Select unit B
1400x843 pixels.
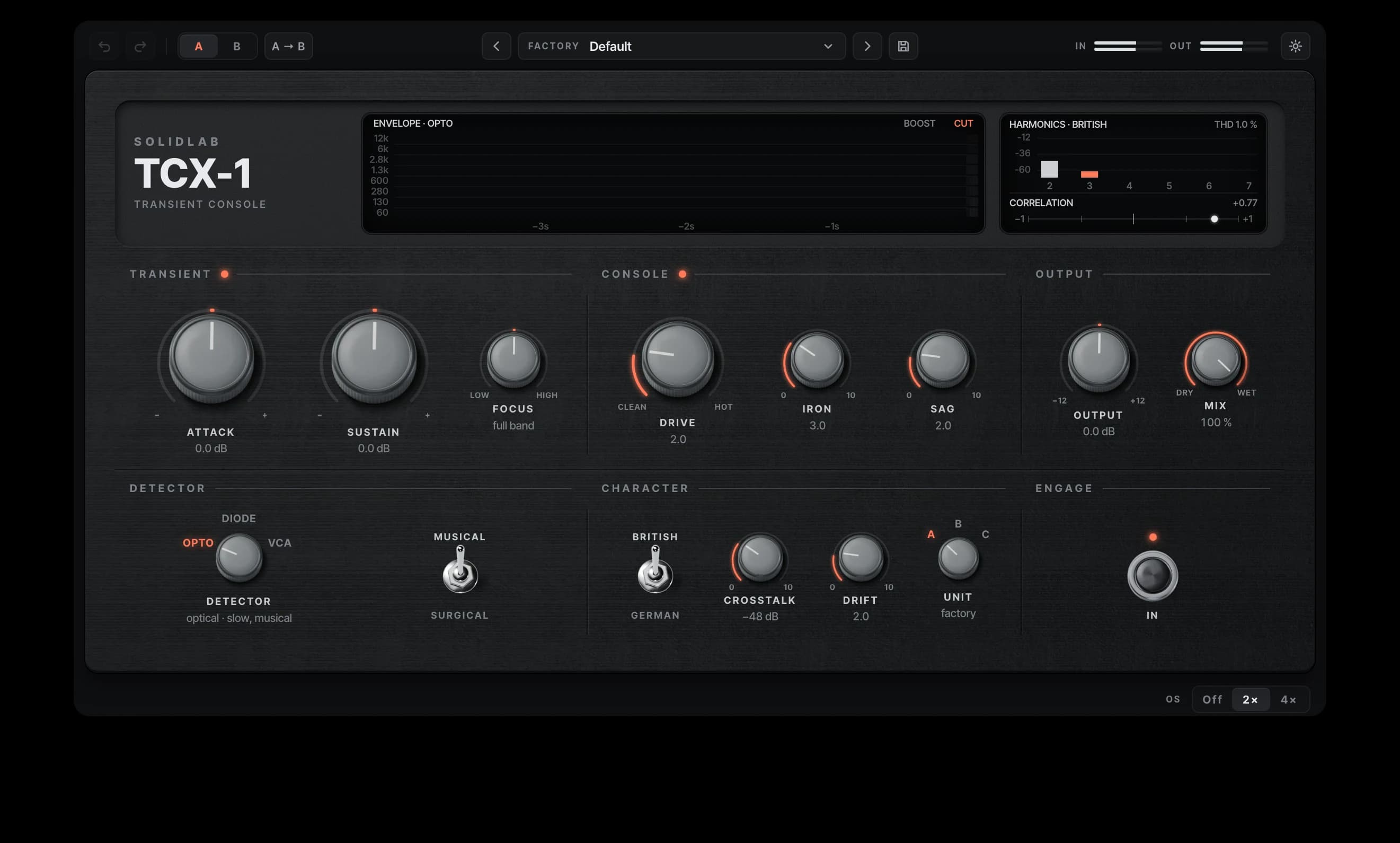(958, 524)
